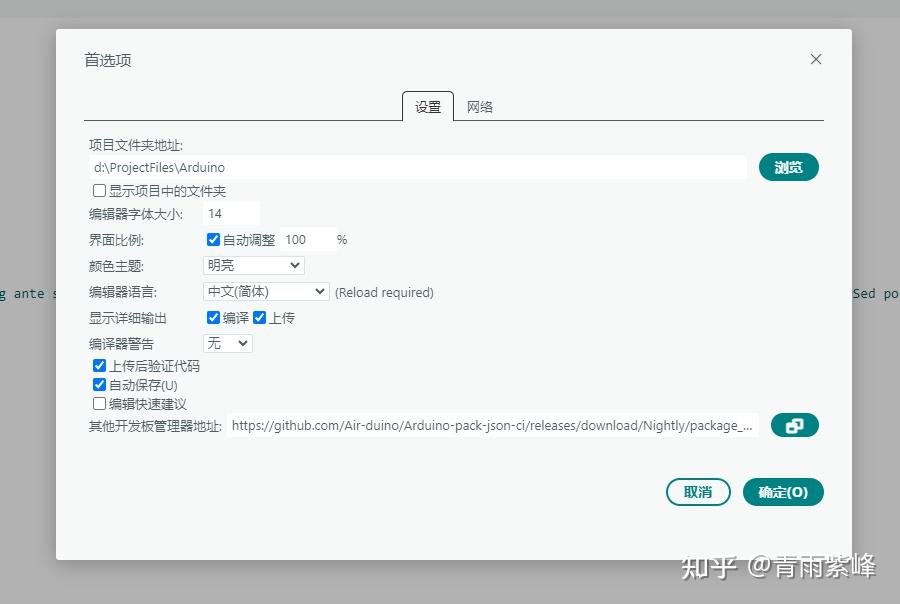Enable 显示项目中的文件夹 option
Viewport: 900px width, 604px height.
pos(99,190)
